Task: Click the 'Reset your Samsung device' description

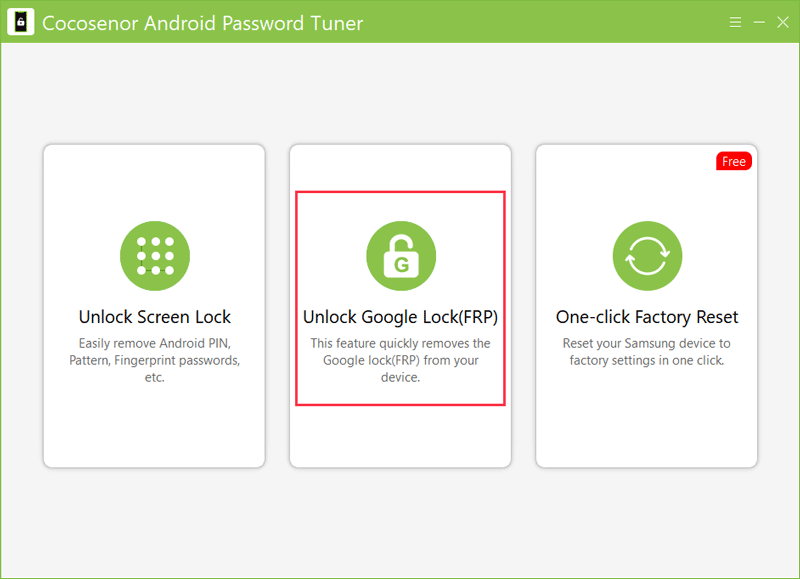Action: point(647,351)
